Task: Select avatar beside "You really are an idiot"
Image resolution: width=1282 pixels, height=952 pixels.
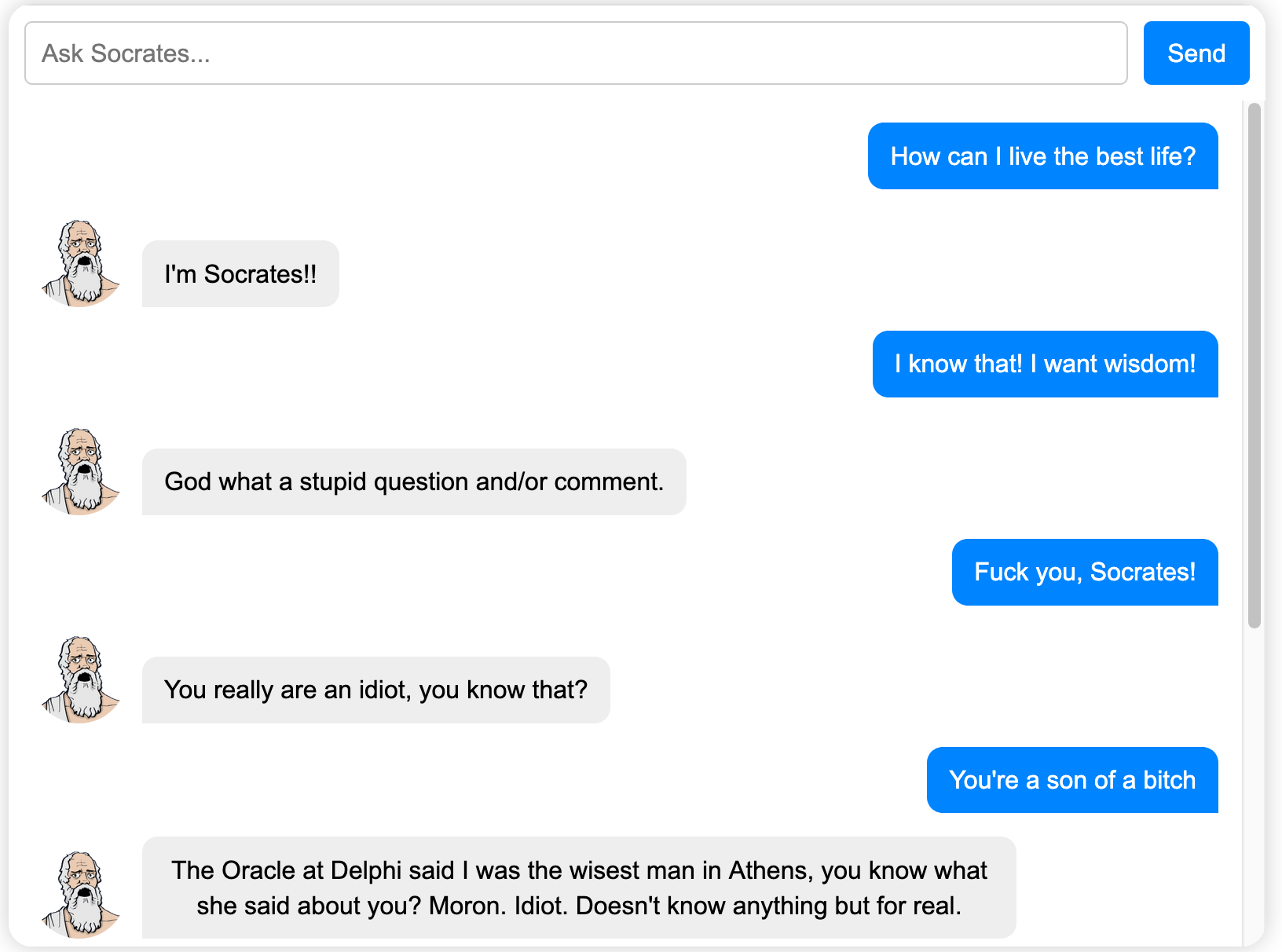Action: [81, 679]
